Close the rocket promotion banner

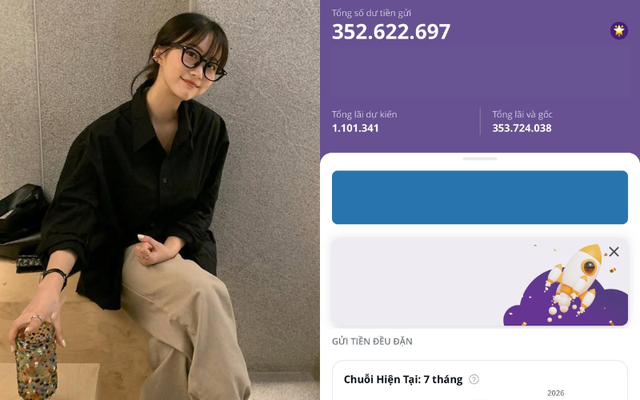click(x=614, y=251)
